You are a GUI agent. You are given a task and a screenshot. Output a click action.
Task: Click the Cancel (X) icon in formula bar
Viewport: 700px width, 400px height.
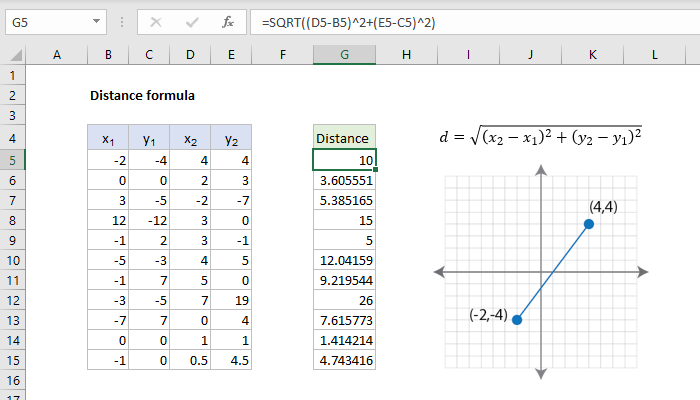[155, 21]
